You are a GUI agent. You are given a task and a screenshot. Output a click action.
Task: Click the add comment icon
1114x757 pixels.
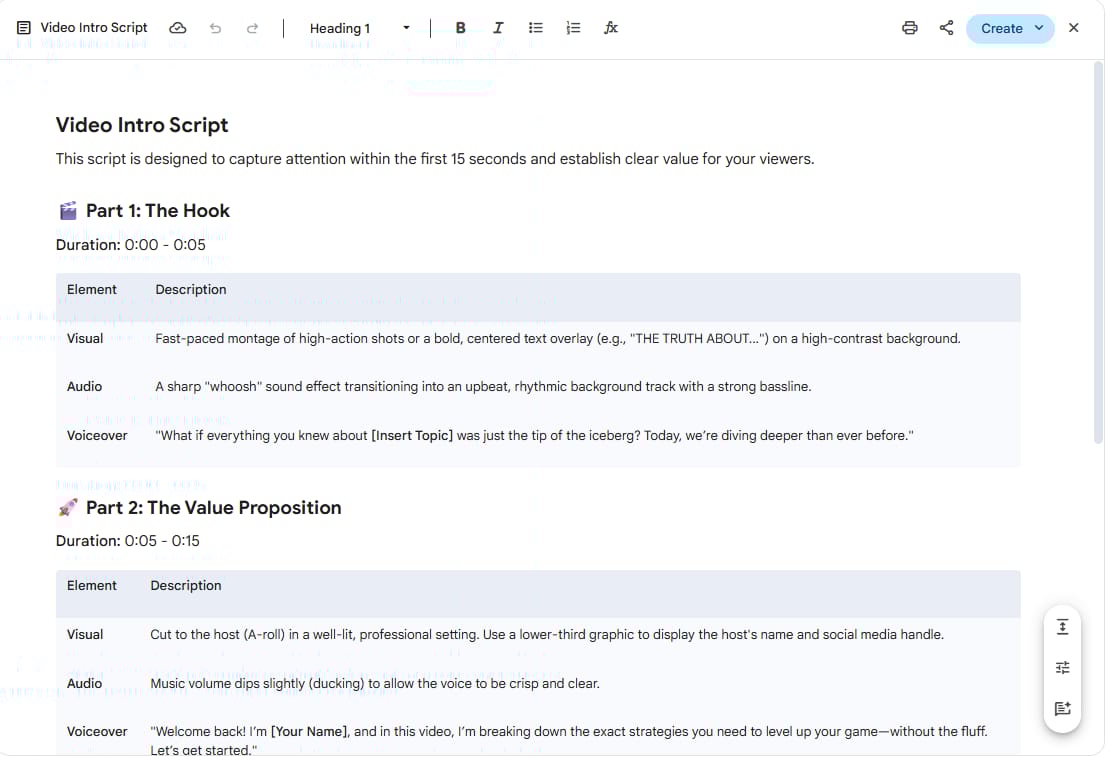pos(1062,708)
